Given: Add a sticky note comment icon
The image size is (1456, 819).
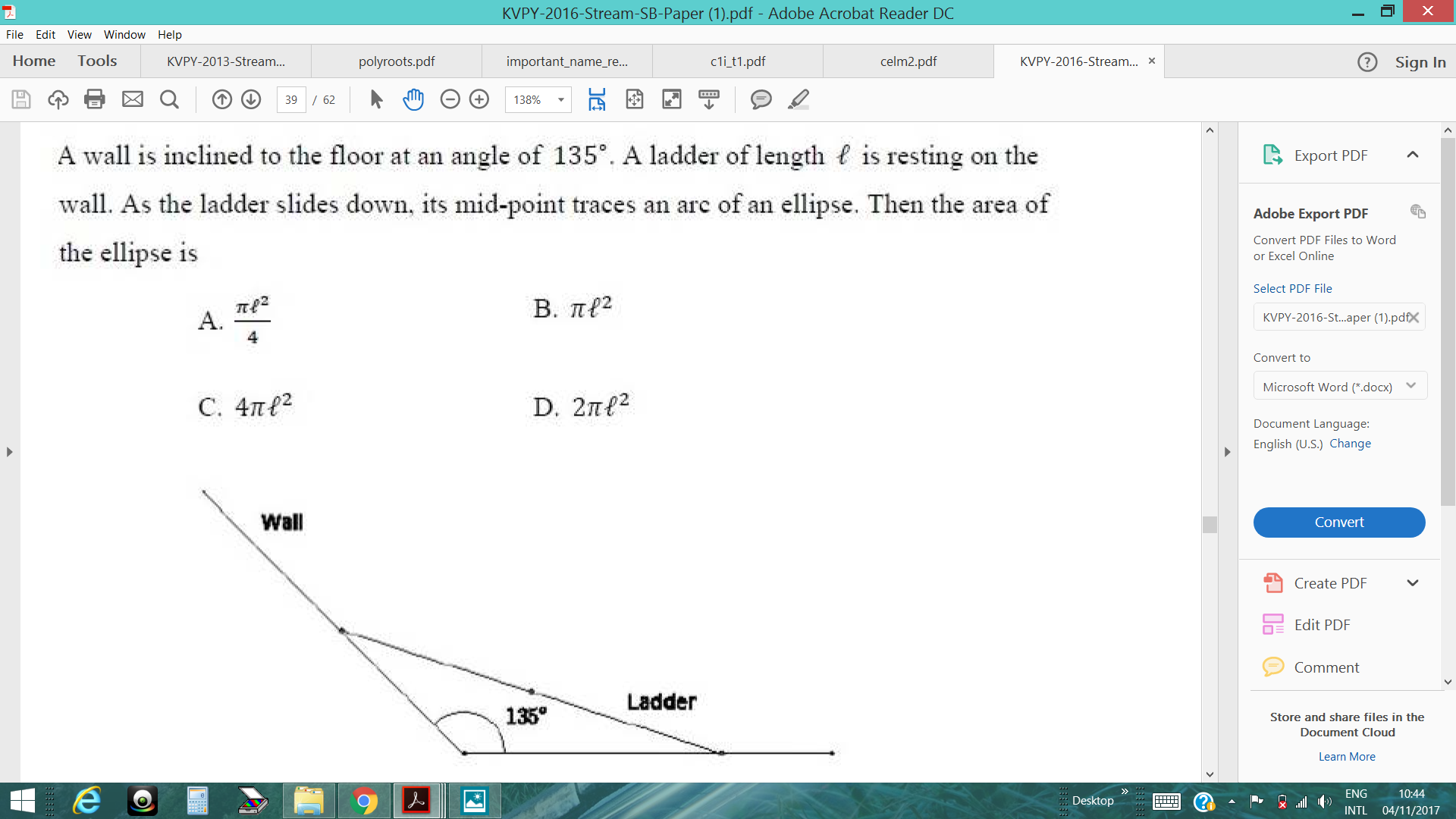Looking at the screenshot, I should point(761,99).
